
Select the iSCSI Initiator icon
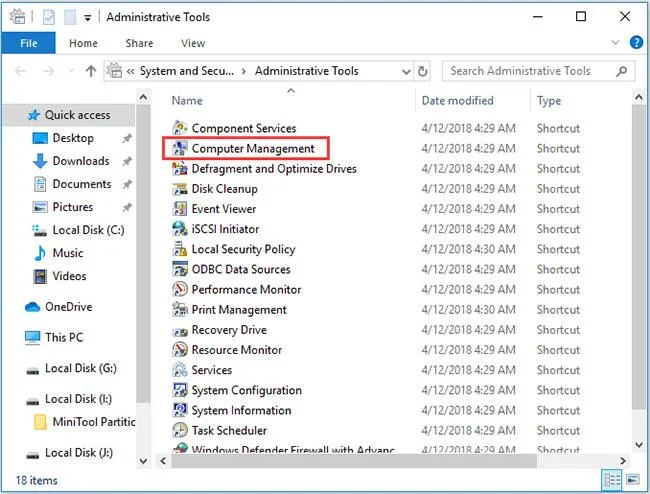pyautogui.click(x=179, y=229)
